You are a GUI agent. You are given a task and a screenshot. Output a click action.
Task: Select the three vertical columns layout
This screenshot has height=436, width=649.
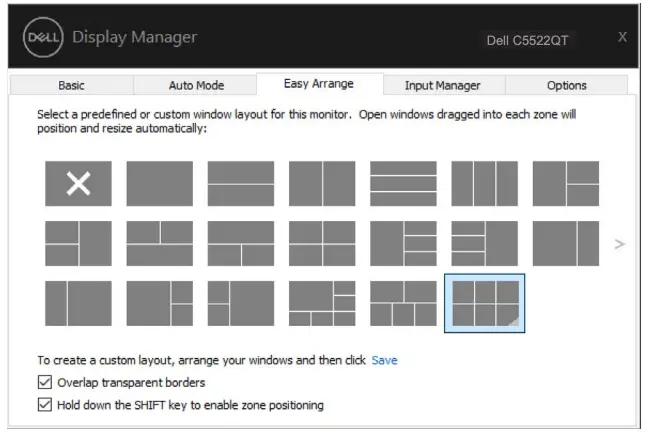pyautogui.click(x=484, y=184)
